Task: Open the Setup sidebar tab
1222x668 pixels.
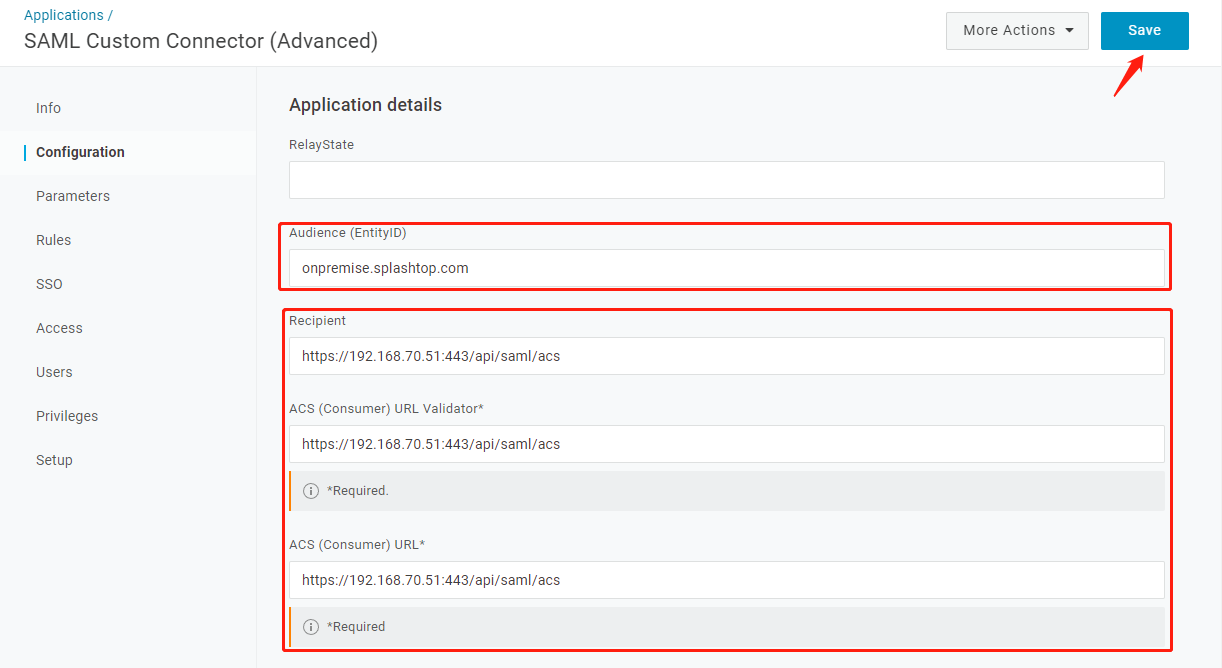Action: (x=54, y=460)
